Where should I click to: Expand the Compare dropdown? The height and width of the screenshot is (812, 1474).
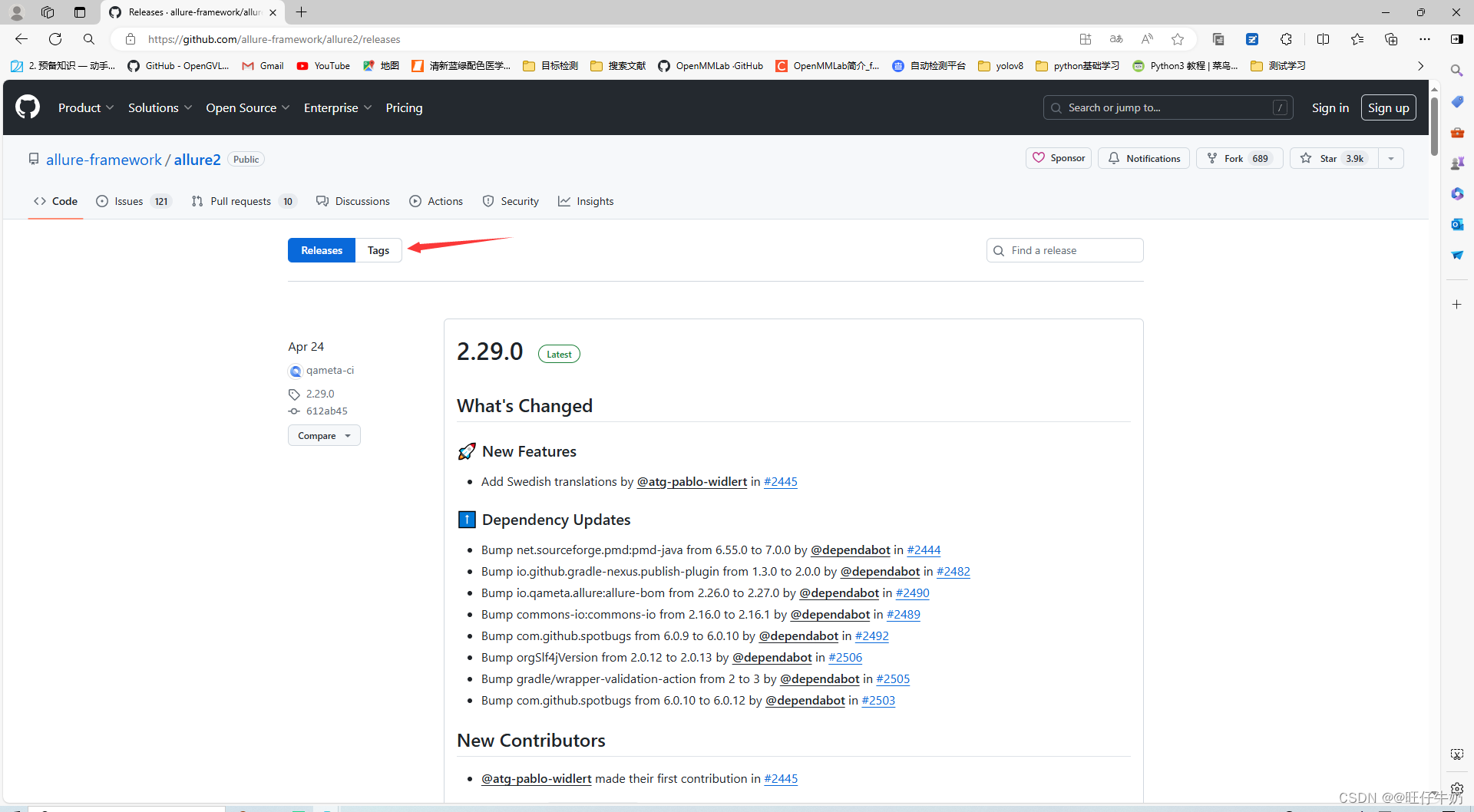(x=324, y=435)
